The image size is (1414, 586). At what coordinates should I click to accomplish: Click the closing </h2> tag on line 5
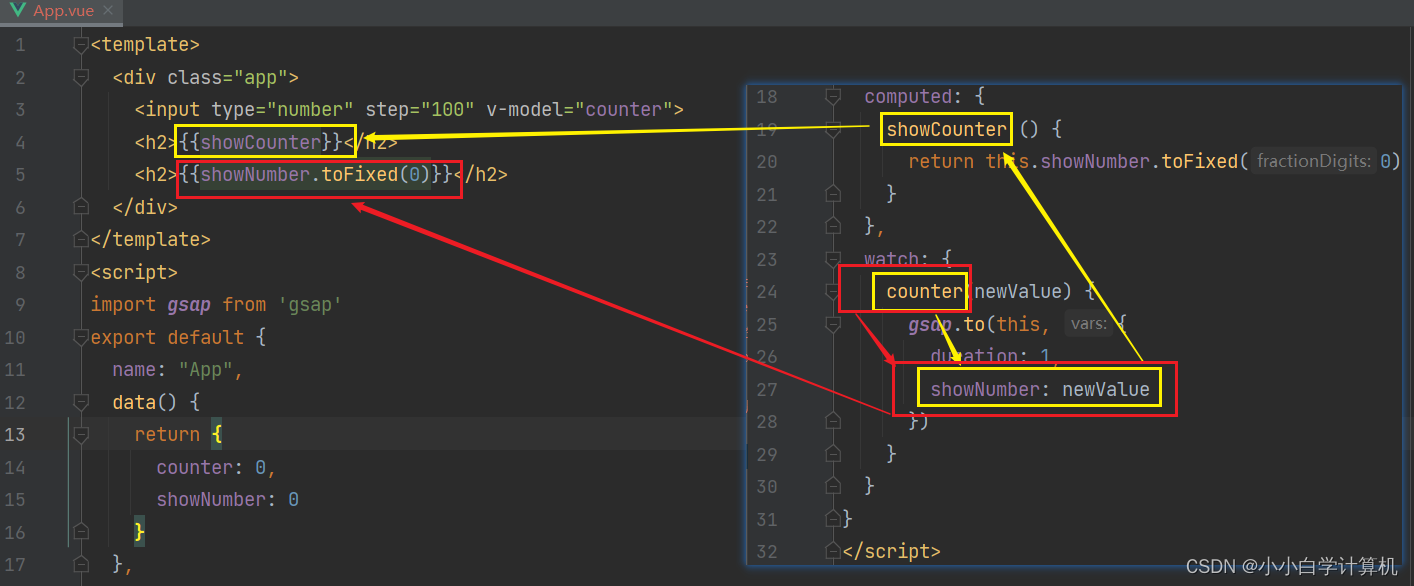tap(480, 175)
